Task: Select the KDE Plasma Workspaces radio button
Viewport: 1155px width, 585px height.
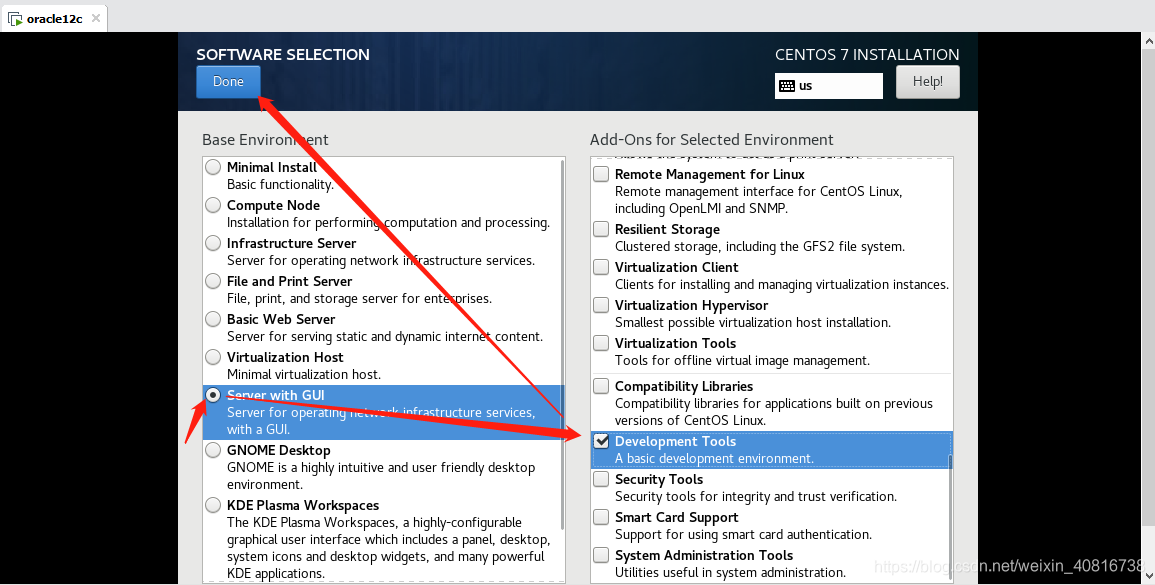Action: point(213,505)
